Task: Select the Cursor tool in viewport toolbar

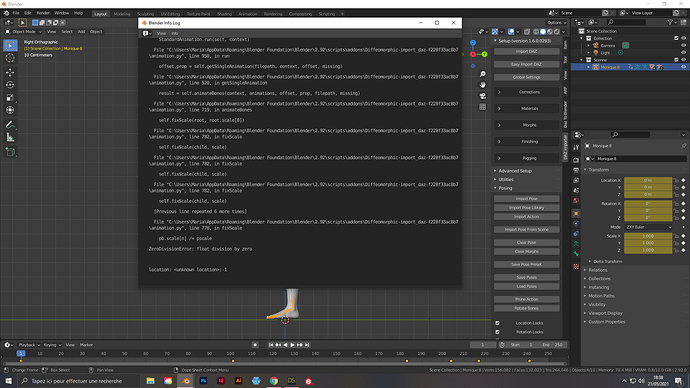Action: pos(10,58)
